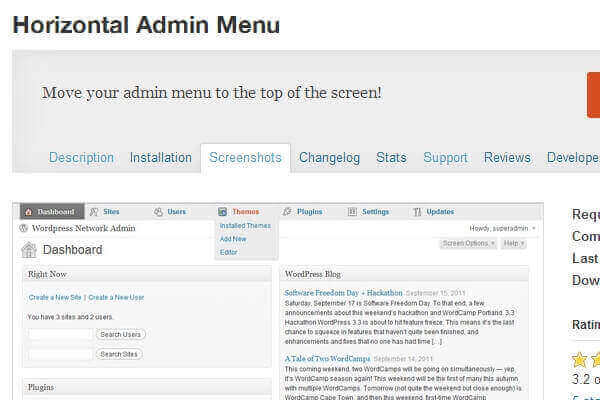Click the Themes menu icon
This screenshot has width=600, height=400.
[222, 212]
